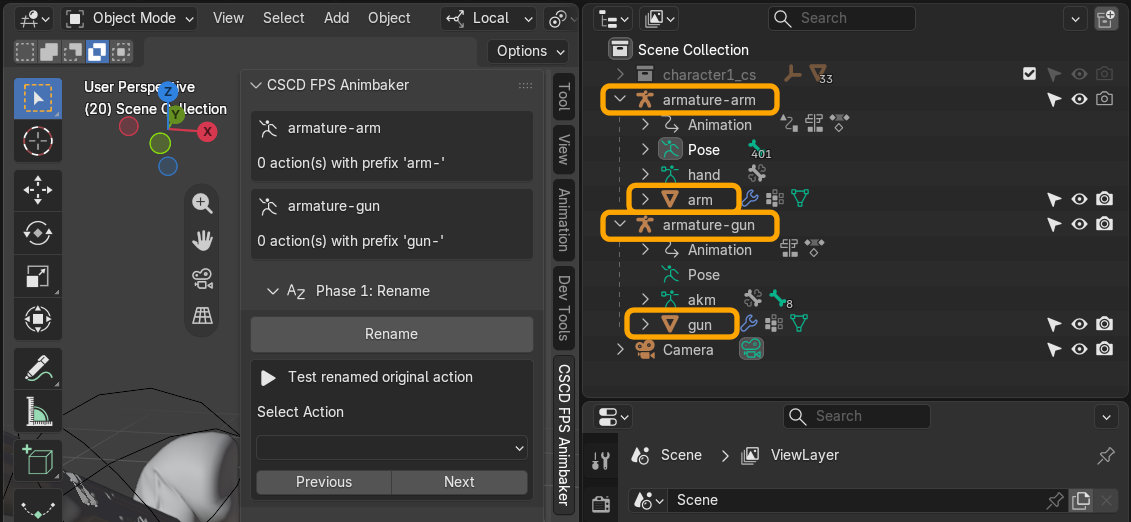Pick the Measure ruler tool
The image size is (1131, 522).
tap(38, 412)
